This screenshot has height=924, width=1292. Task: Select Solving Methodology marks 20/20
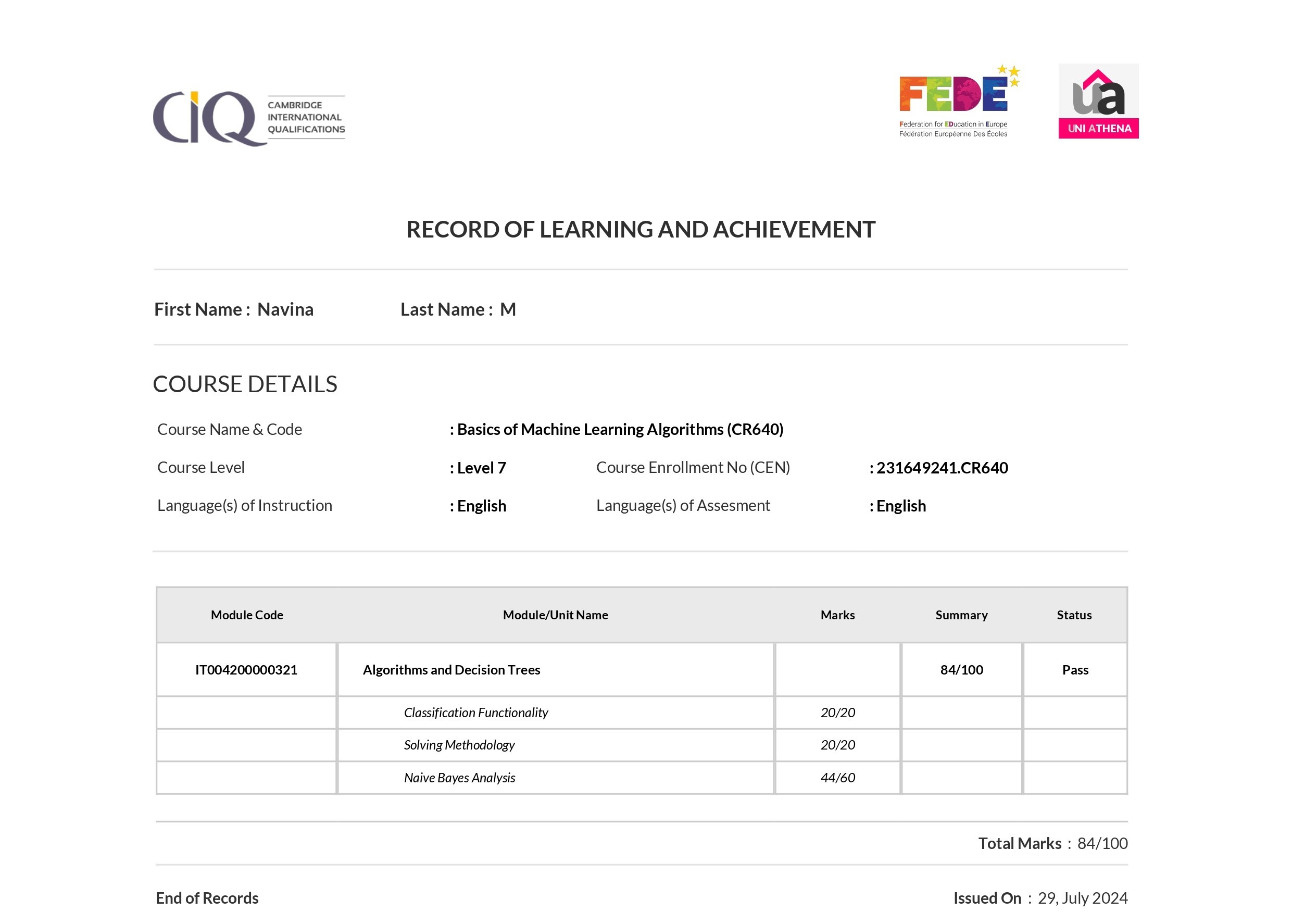[837, 745]
